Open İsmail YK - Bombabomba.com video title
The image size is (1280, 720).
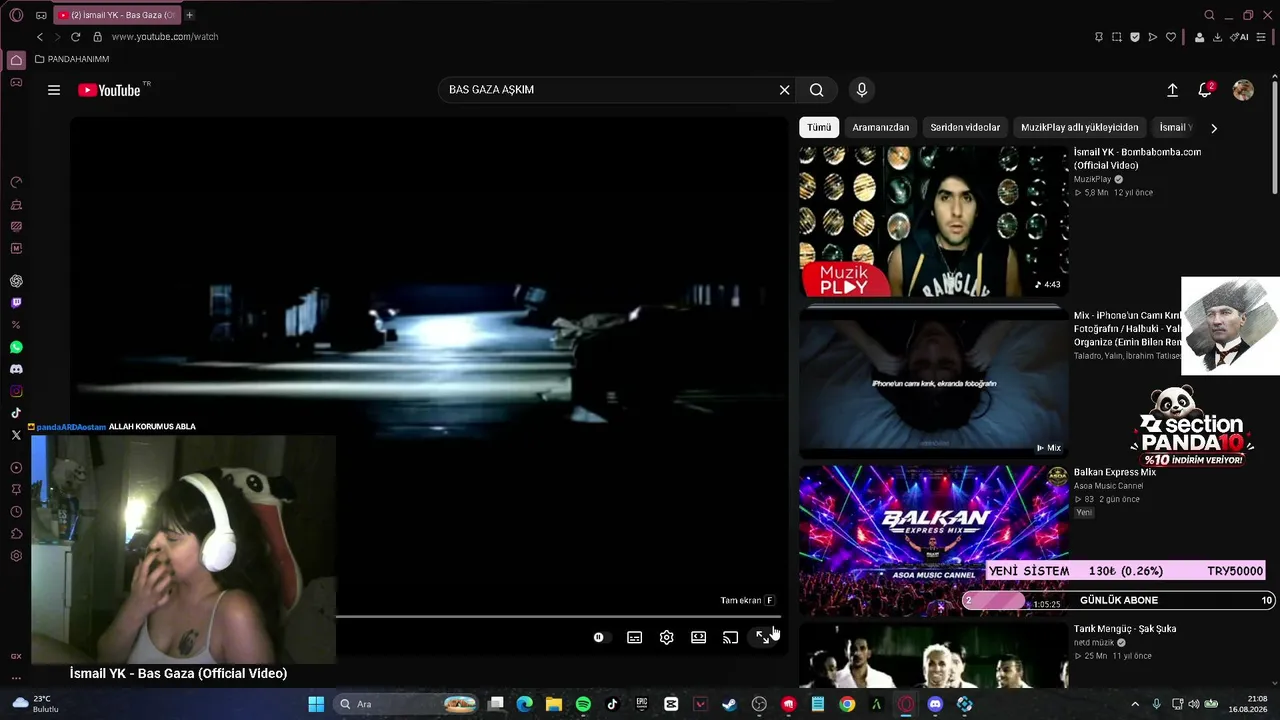(x=1138, y=158)
